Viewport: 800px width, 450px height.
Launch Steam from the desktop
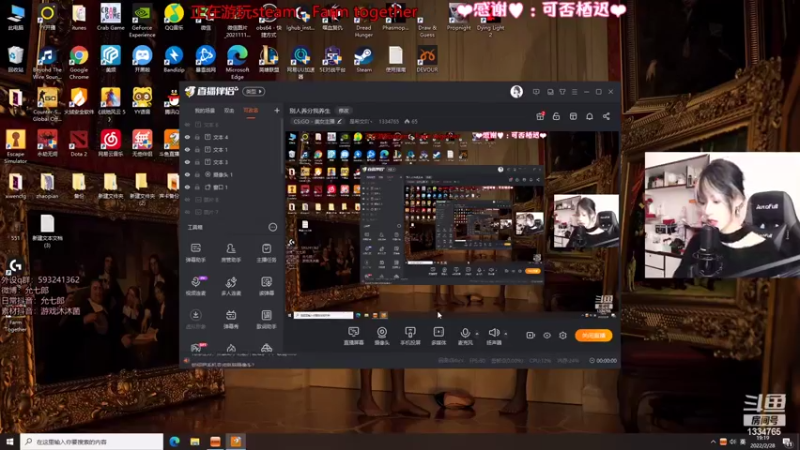(364, 60)
